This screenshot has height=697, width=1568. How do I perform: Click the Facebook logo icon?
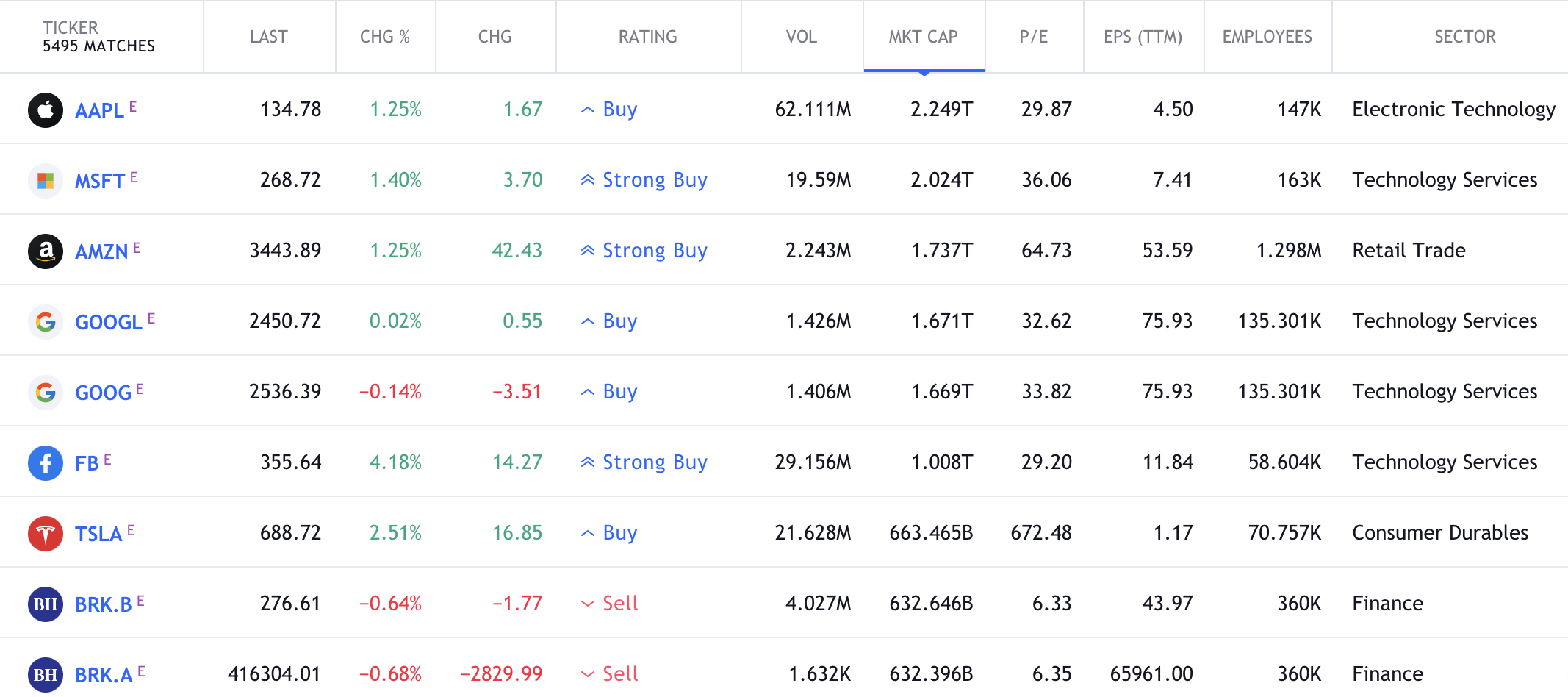(46, 463)
